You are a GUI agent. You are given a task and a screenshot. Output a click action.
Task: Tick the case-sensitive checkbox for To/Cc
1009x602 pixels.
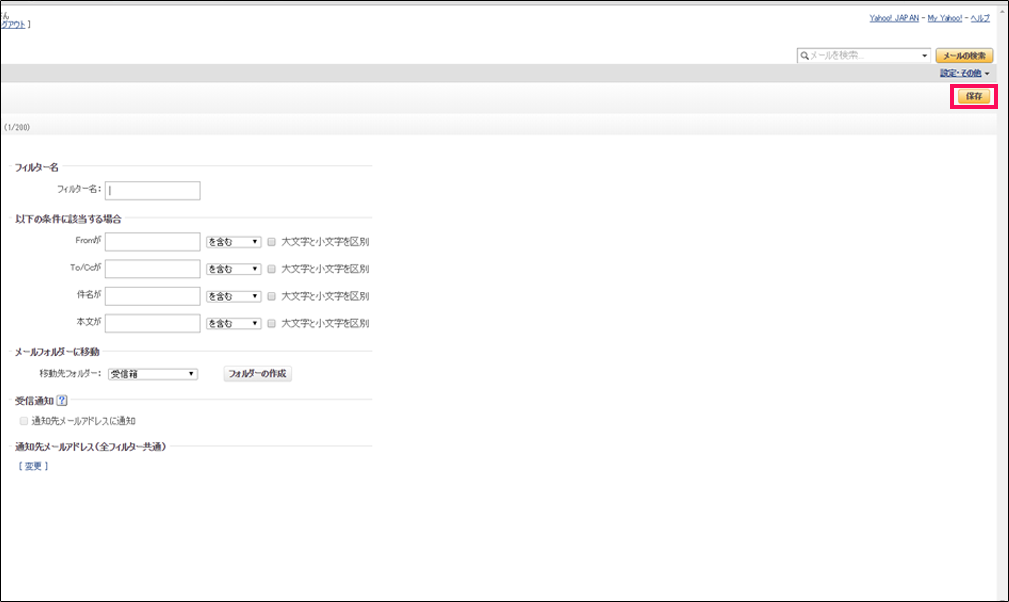[x=271, y=269]
